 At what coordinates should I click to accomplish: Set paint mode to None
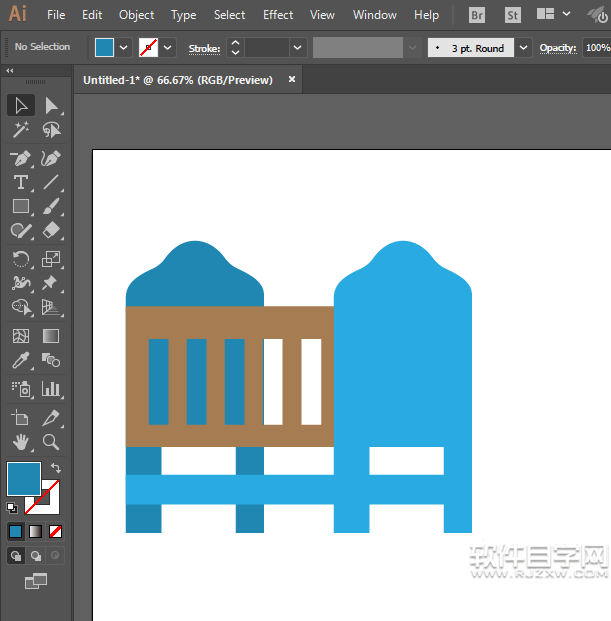pyautogui.click(x=56, y=531)
